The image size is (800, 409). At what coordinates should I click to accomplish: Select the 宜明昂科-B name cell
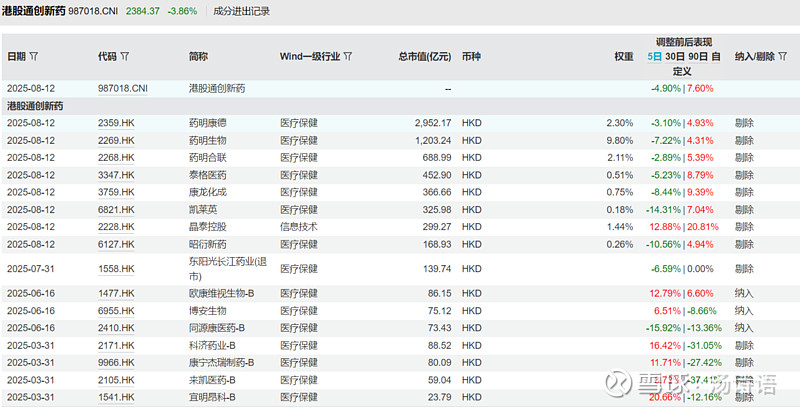(x=212, y=397)
